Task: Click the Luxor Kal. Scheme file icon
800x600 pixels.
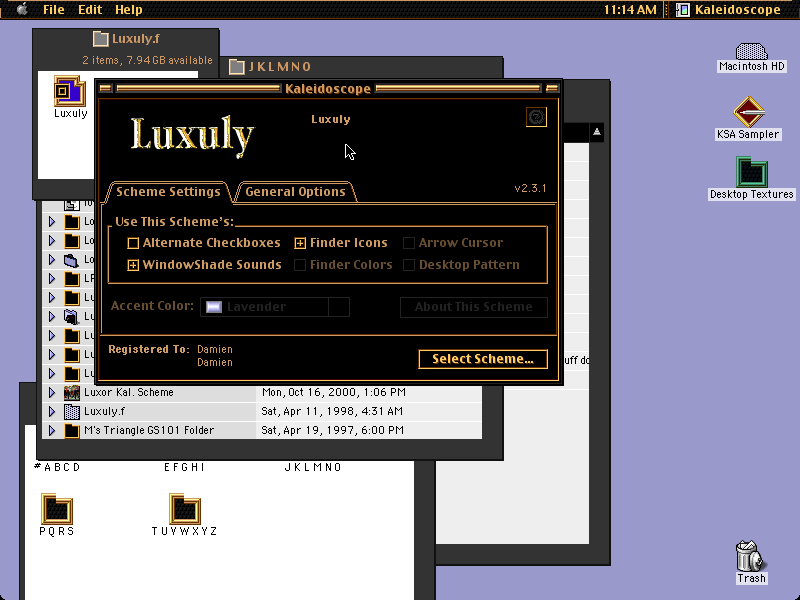Action: 72,392
